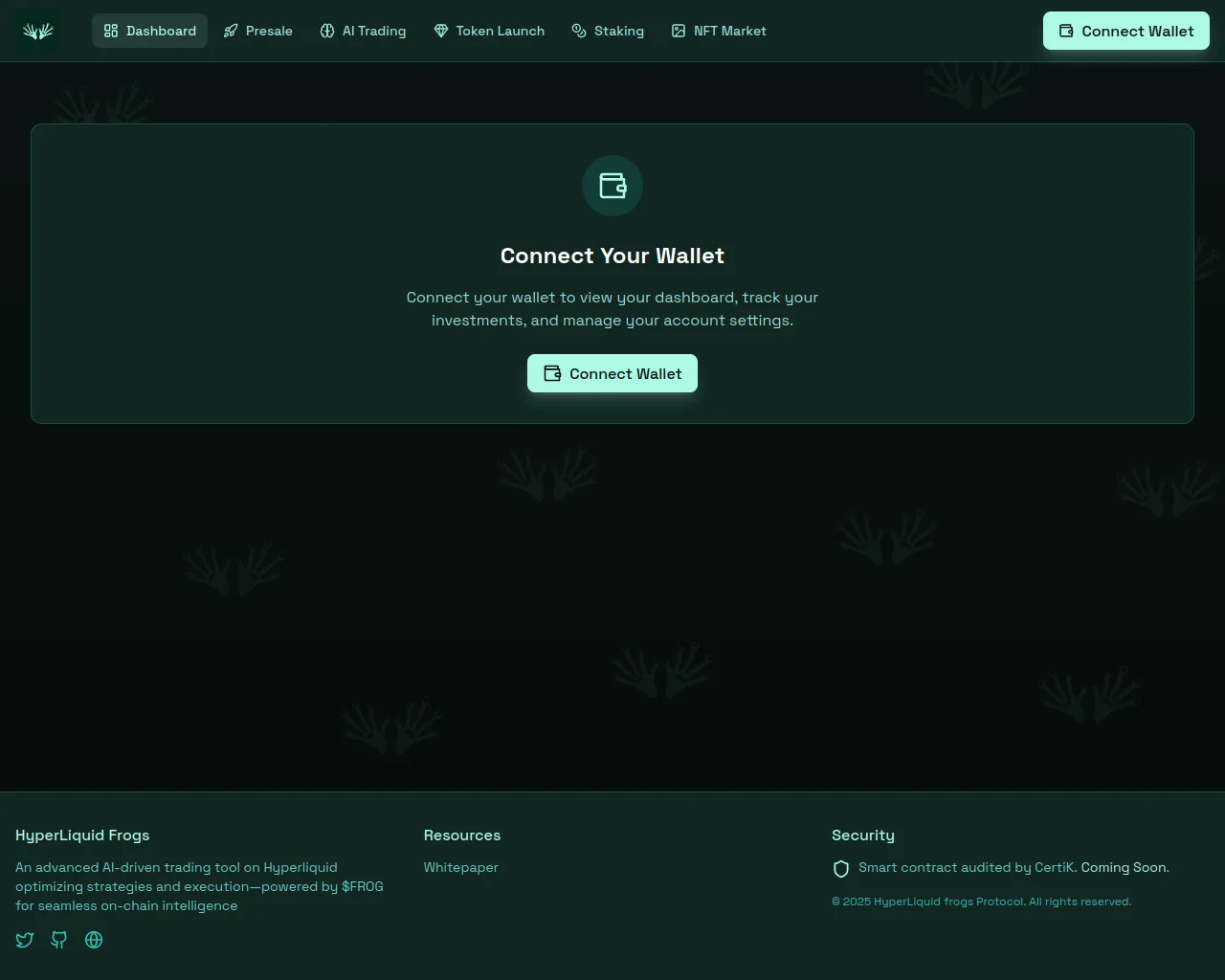This screenshot has height=980, width=1225.
Task: Click the HyperLiquid Frogs logo icon
Action: pyautogui.click(x=38, y=31)
